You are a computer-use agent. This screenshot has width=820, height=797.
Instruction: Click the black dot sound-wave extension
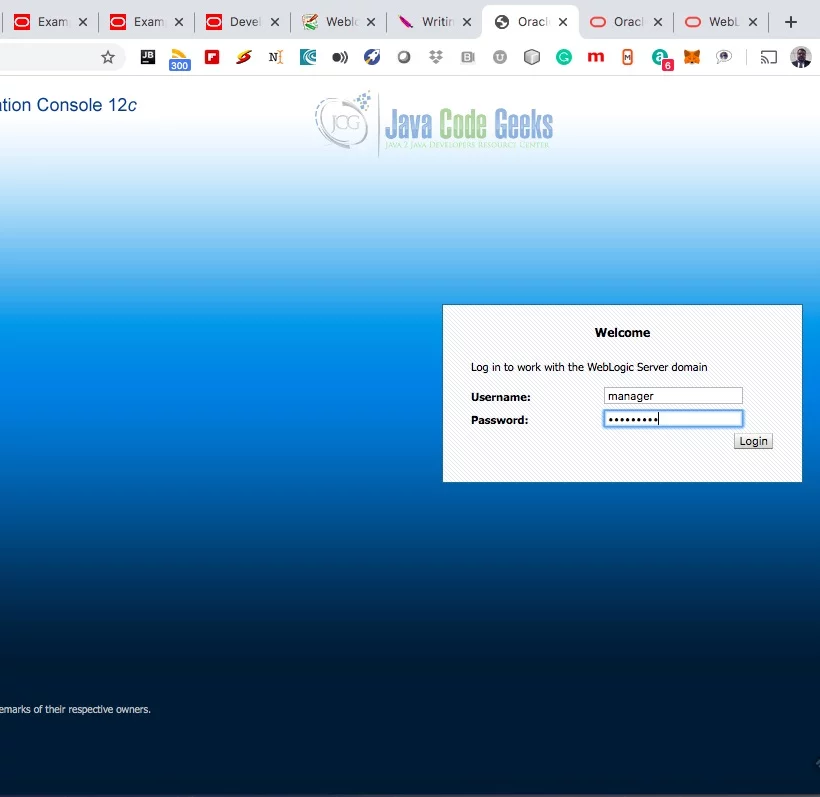click(340, 57)
